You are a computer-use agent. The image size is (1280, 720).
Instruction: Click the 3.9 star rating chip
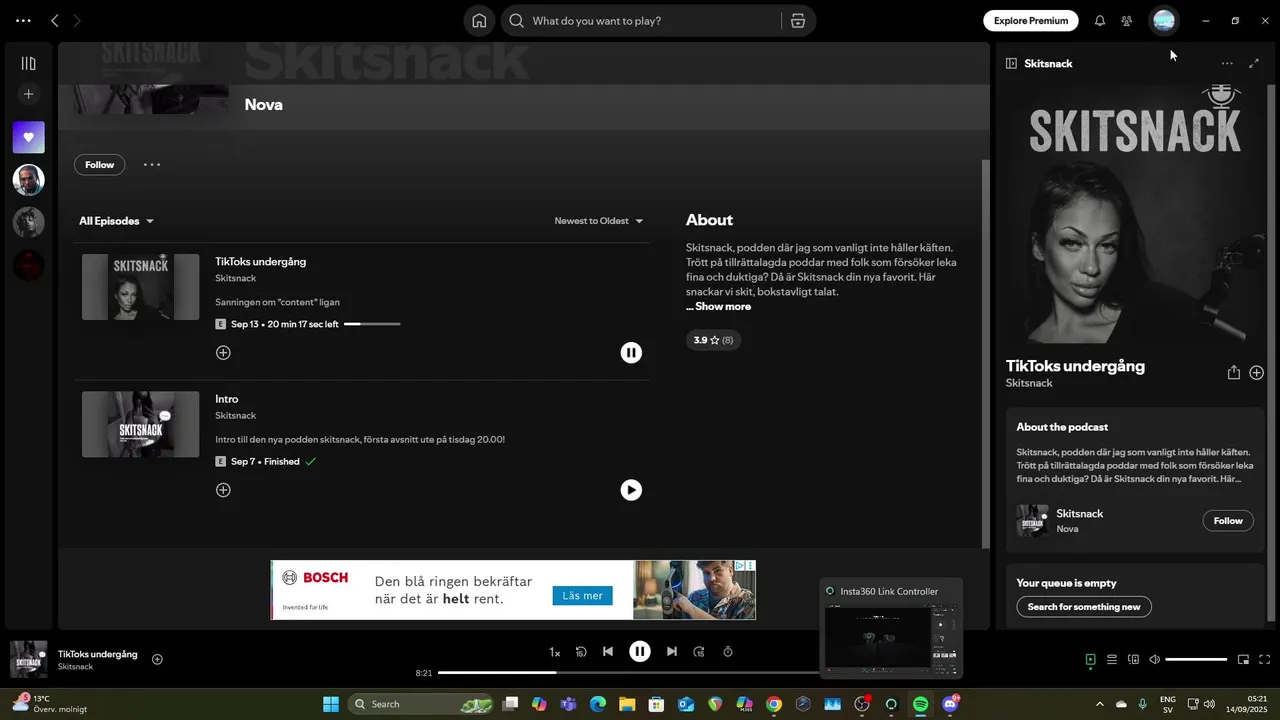(713, 340)
